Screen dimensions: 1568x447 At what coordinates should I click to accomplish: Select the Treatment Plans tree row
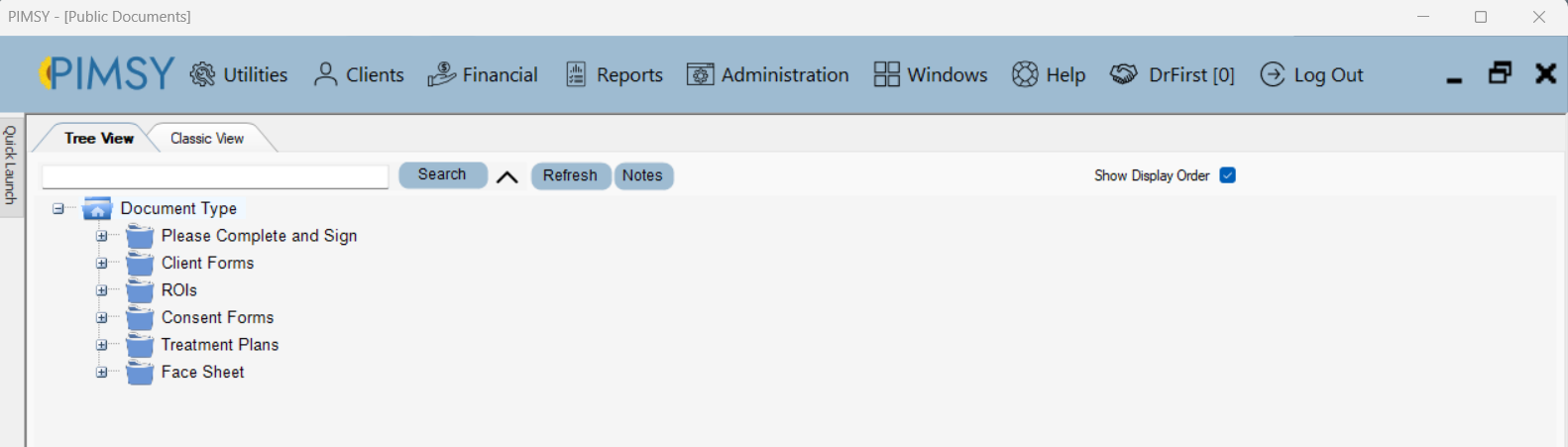(x=220, y=345)
